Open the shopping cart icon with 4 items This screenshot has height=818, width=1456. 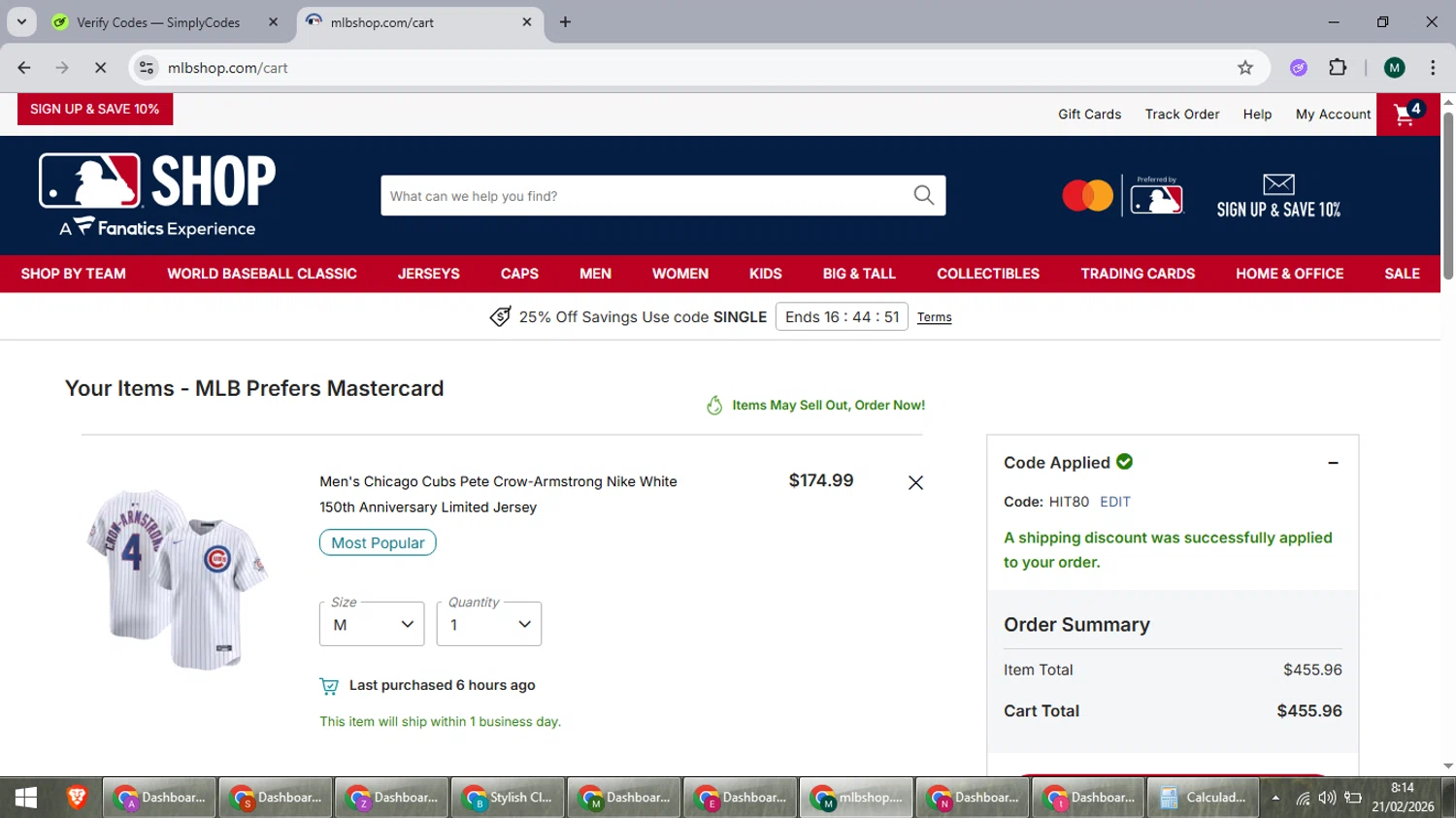click(1407, 115)
